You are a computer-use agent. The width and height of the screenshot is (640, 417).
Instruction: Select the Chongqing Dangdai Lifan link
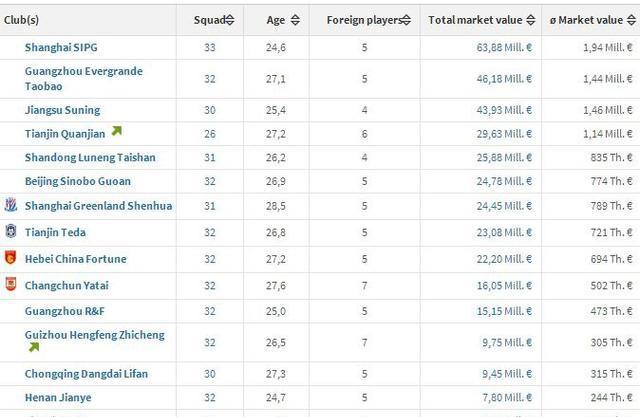(x=86, y=374)
